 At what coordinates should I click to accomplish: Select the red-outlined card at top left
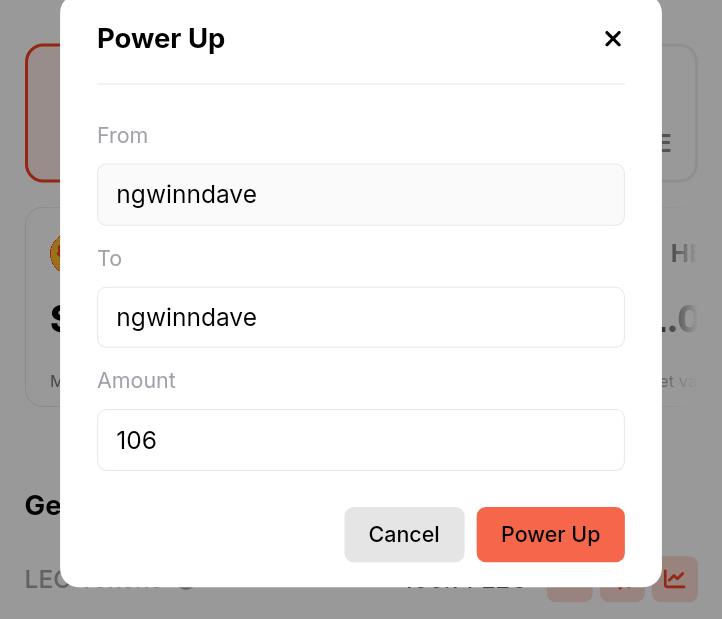click(x=43, y=113)
